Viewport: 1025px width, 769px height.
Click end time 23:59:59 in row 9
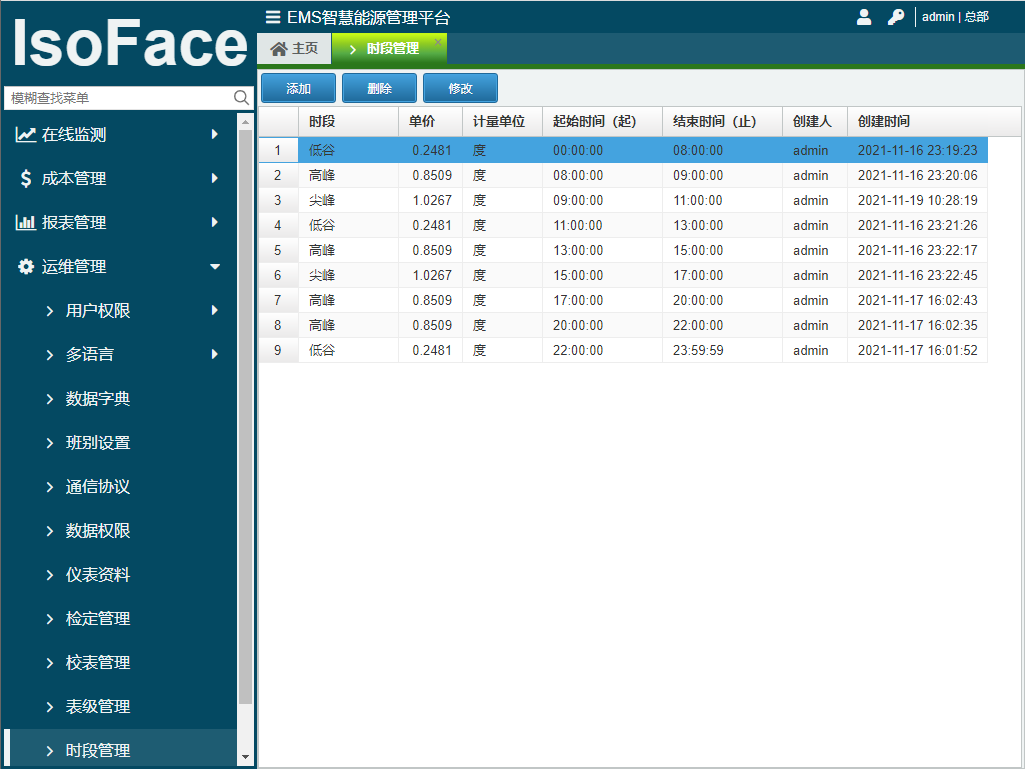[x=698, y=350]
